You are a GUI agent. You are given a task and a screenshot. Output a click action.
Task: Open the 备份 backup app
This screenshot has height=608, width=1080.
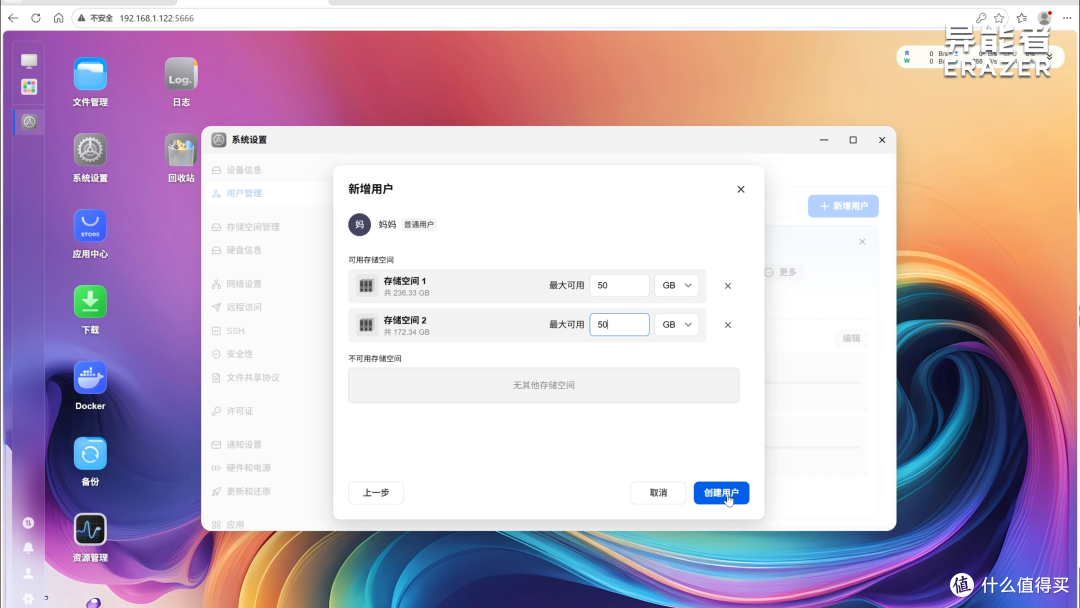[x=90, y=454]
